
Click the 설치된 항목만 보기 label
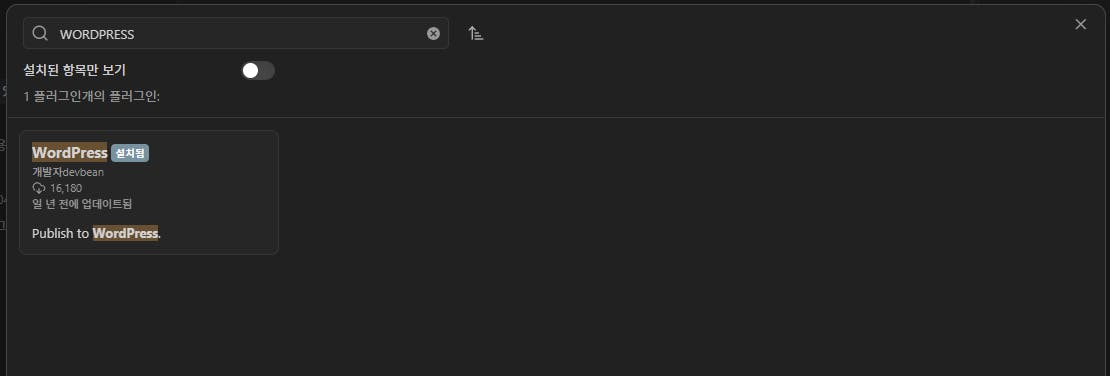point(74,70)
